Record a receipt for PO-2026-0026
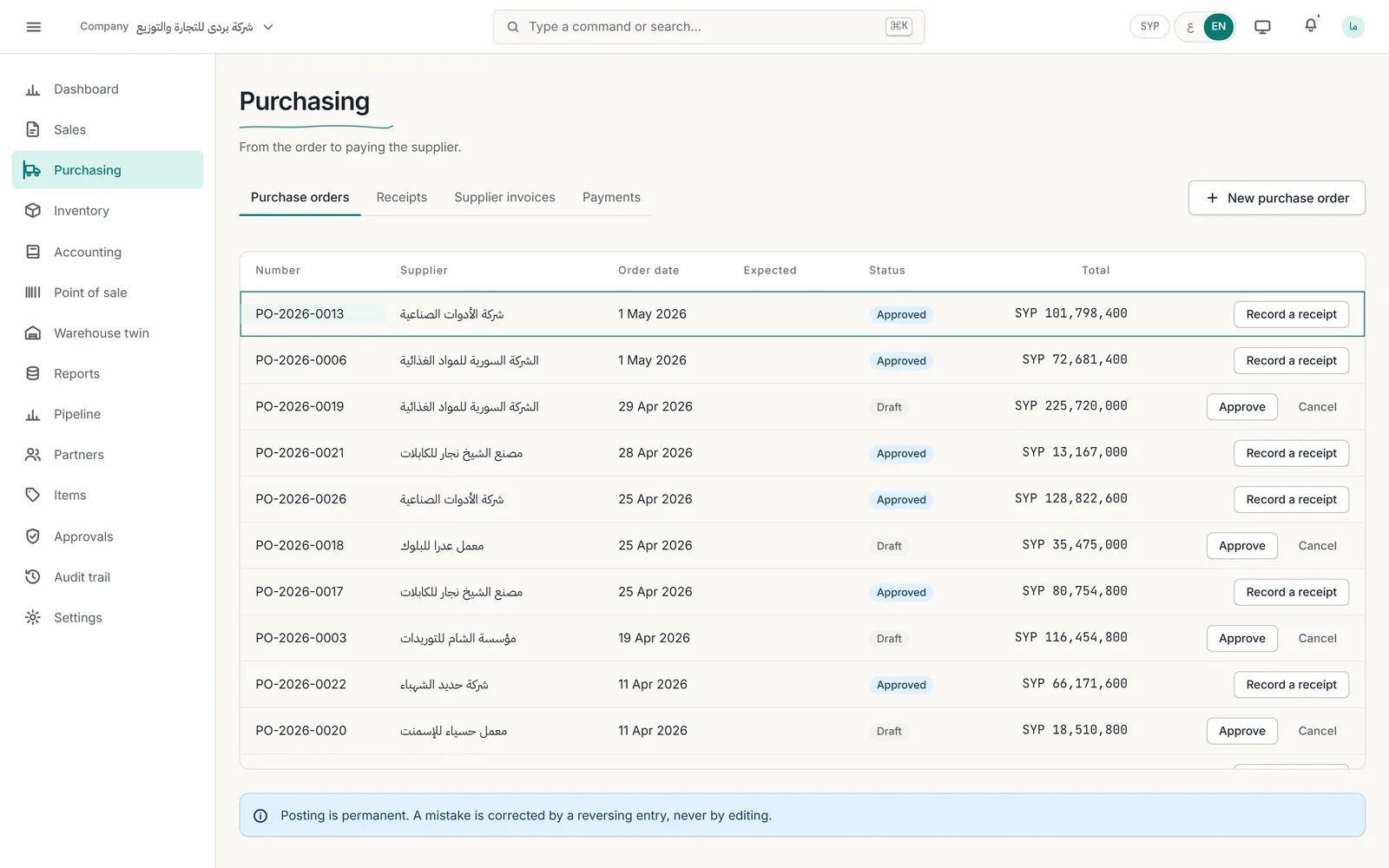Image resolution: width=1389 pixels, height=868 pixels. [x=1291, y=499]
